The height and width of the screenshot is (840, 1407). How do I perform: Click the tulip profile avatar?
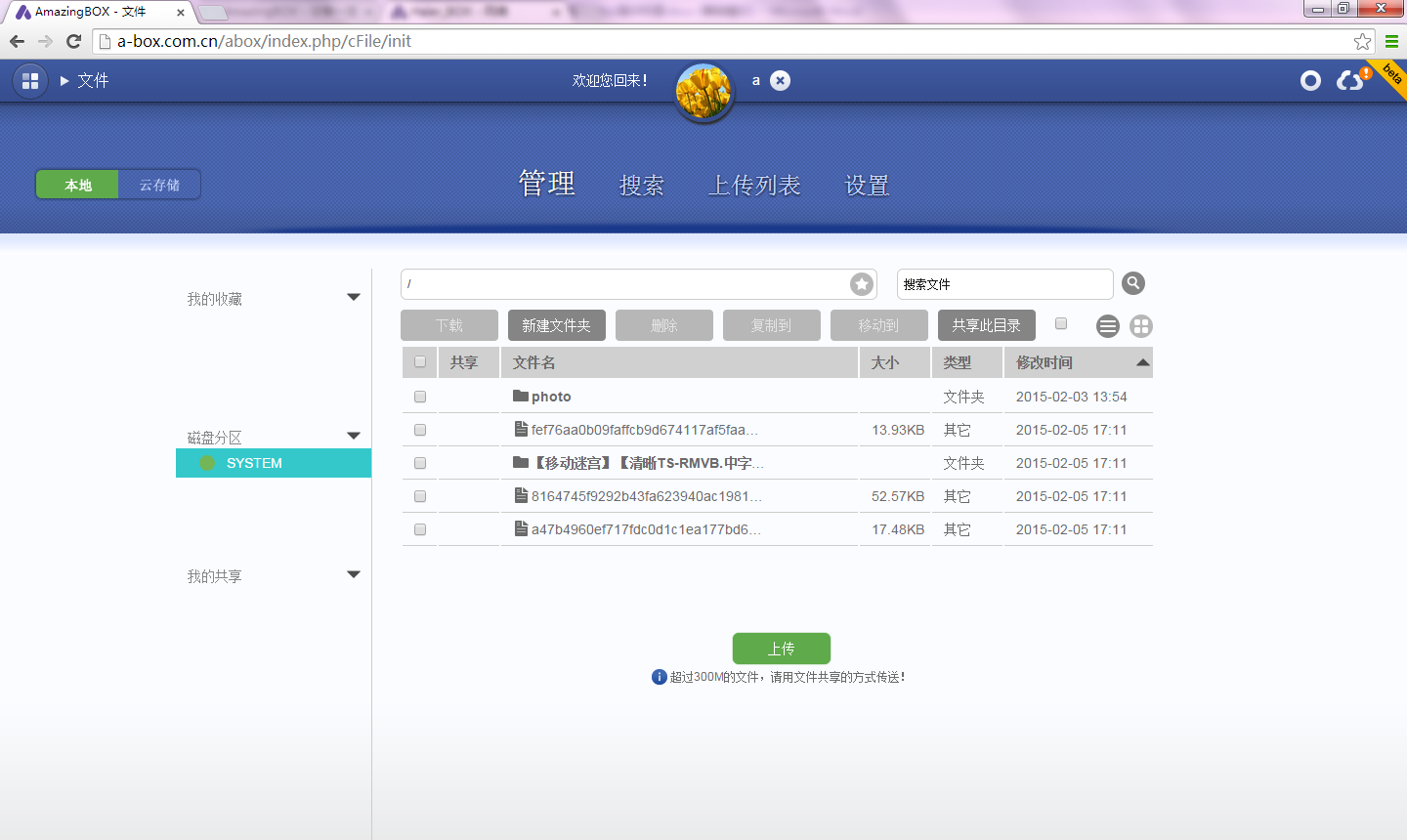[x=703, y=93]
